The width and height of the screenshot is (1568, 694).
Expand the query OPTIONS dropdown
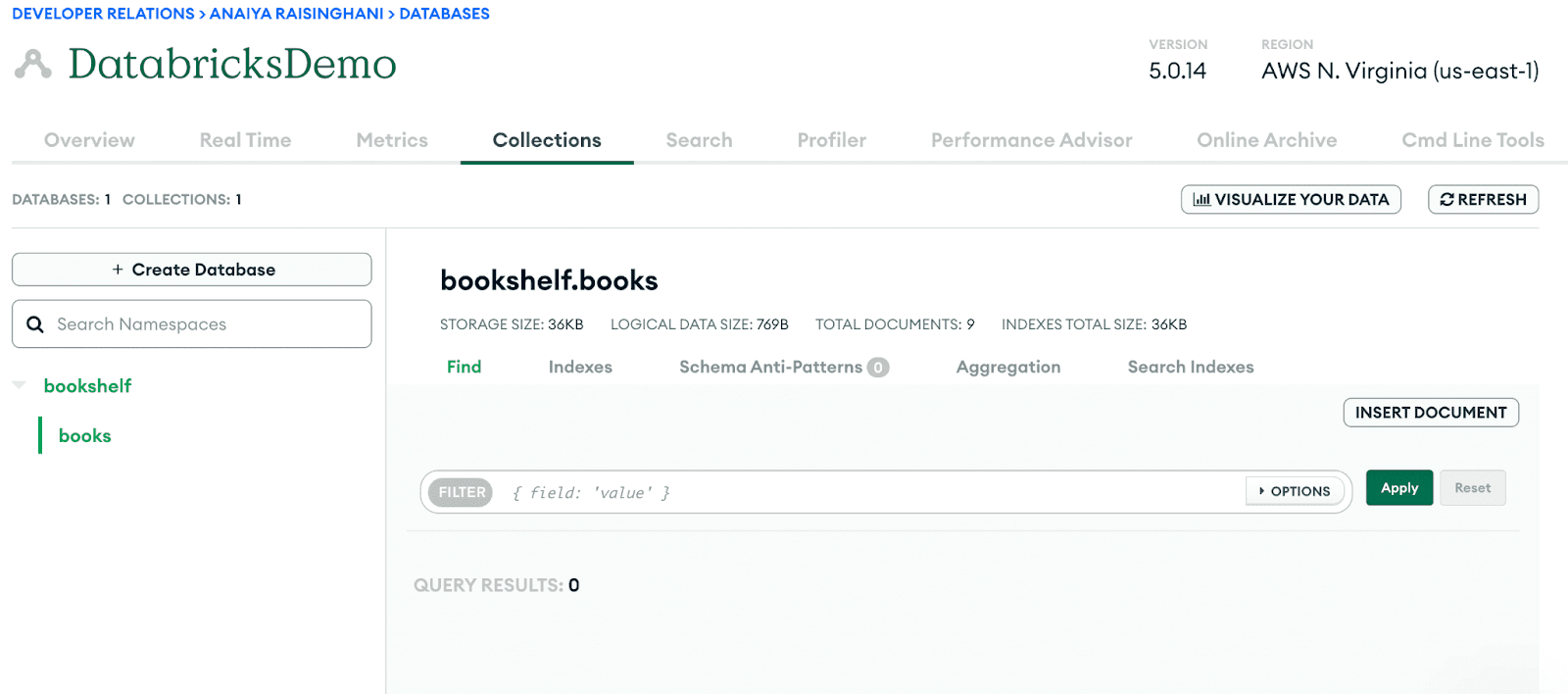coord(1295,491)
